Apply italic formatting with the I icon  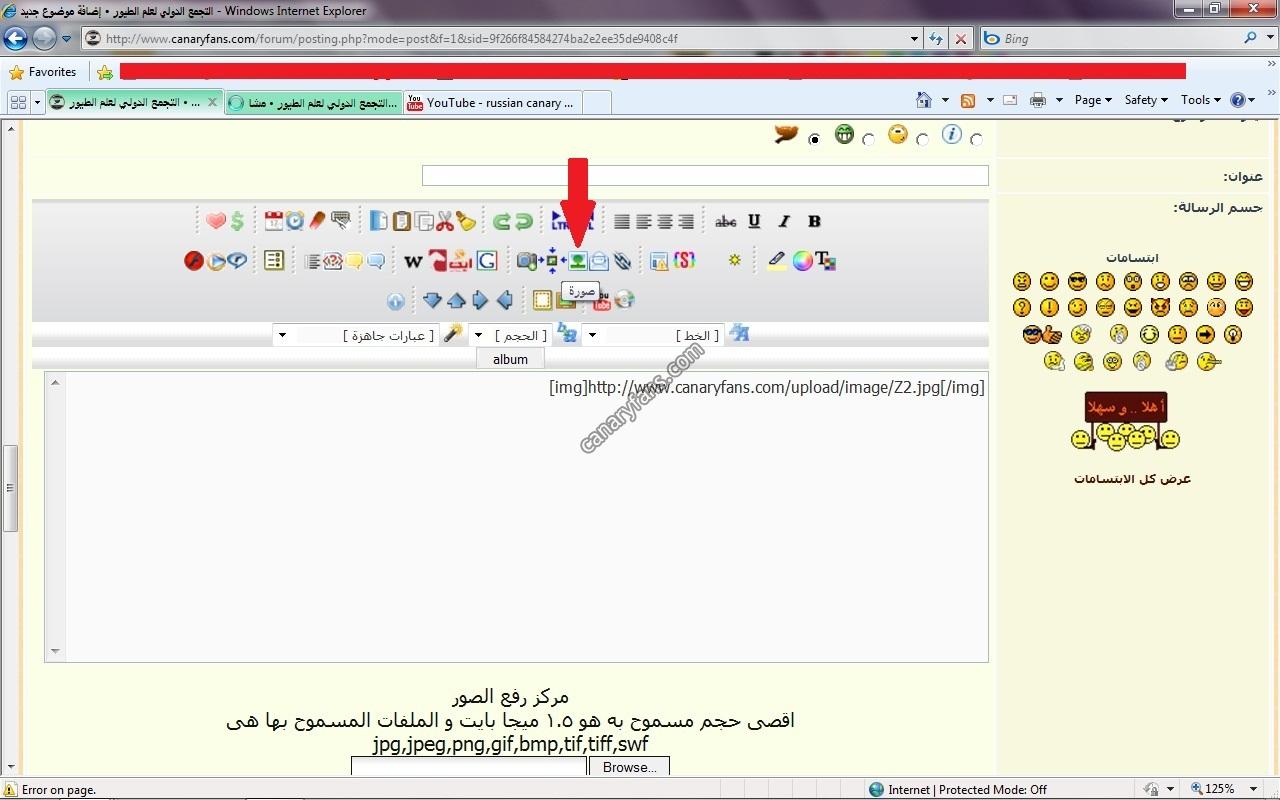[x=784, y=221]
